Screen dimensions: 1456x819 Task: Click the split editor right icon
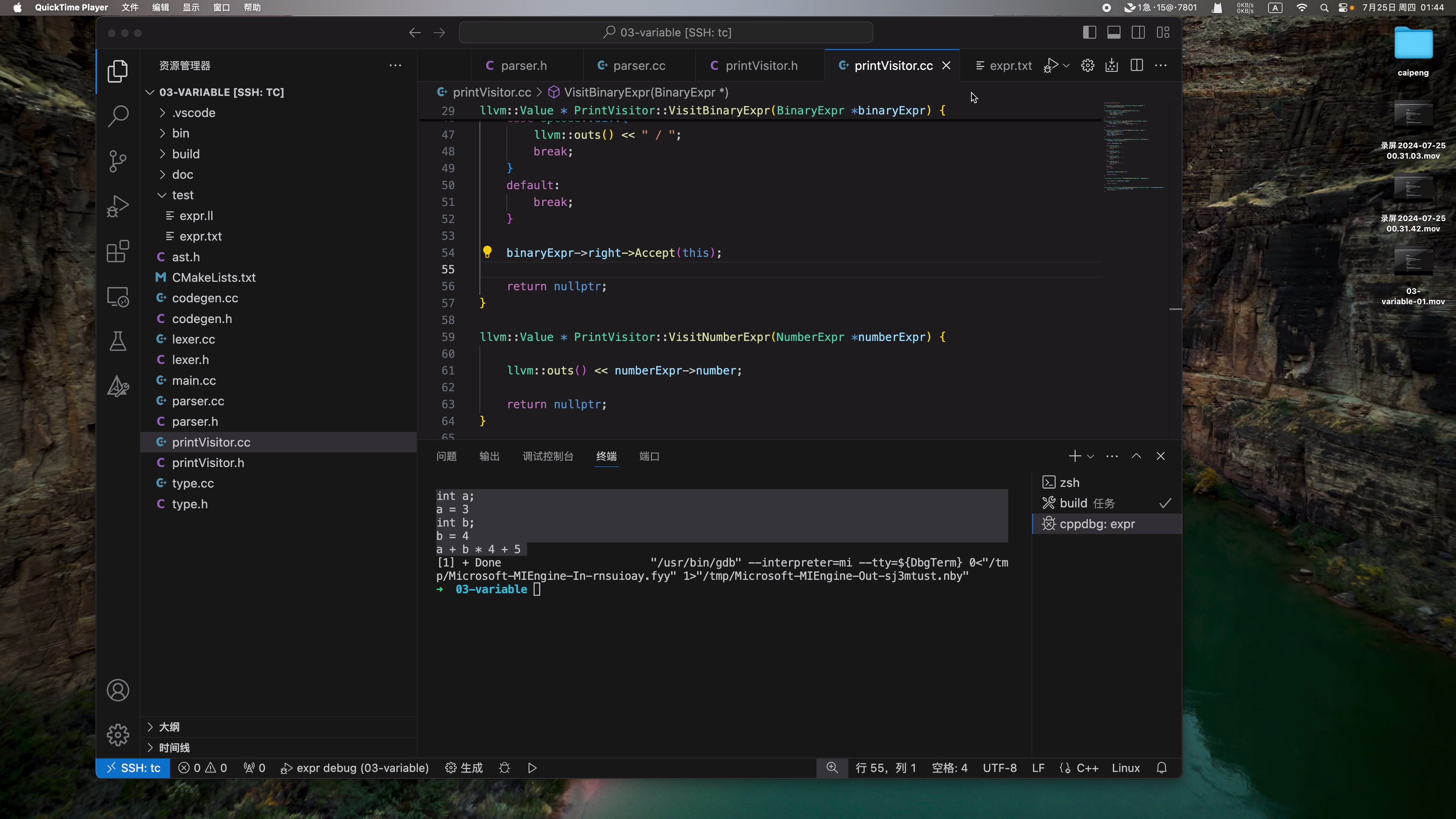pos(1137,65)
